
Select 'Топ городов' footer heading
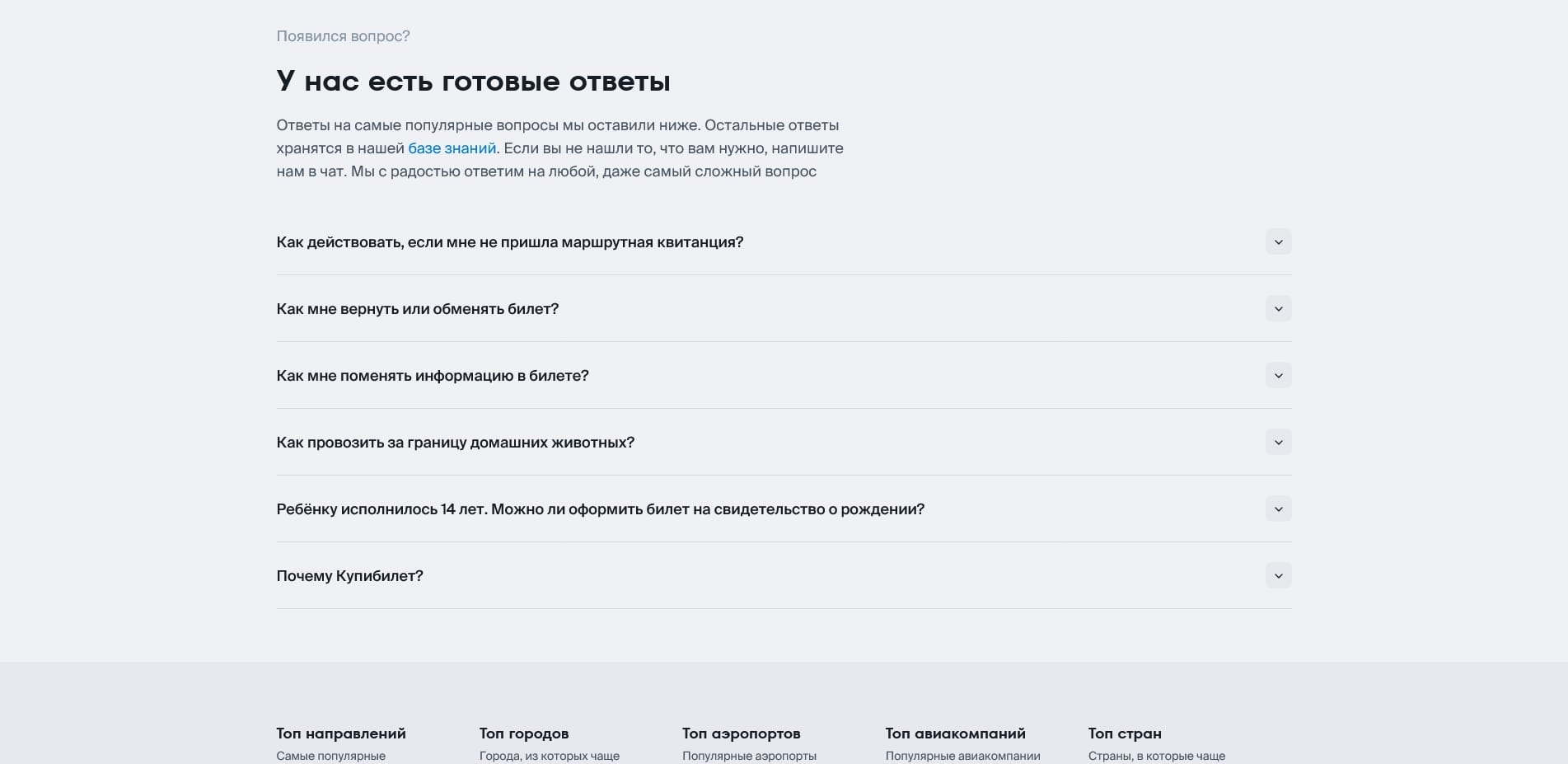coord(524,734)
